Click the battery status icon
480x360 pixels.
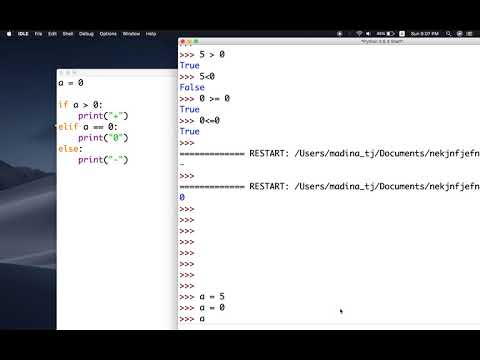click(386, 34)
